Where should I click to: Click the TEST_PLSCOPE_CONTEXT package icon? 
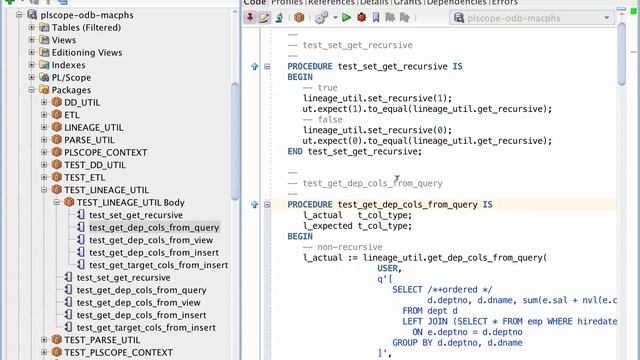click(x=57, y=352)
